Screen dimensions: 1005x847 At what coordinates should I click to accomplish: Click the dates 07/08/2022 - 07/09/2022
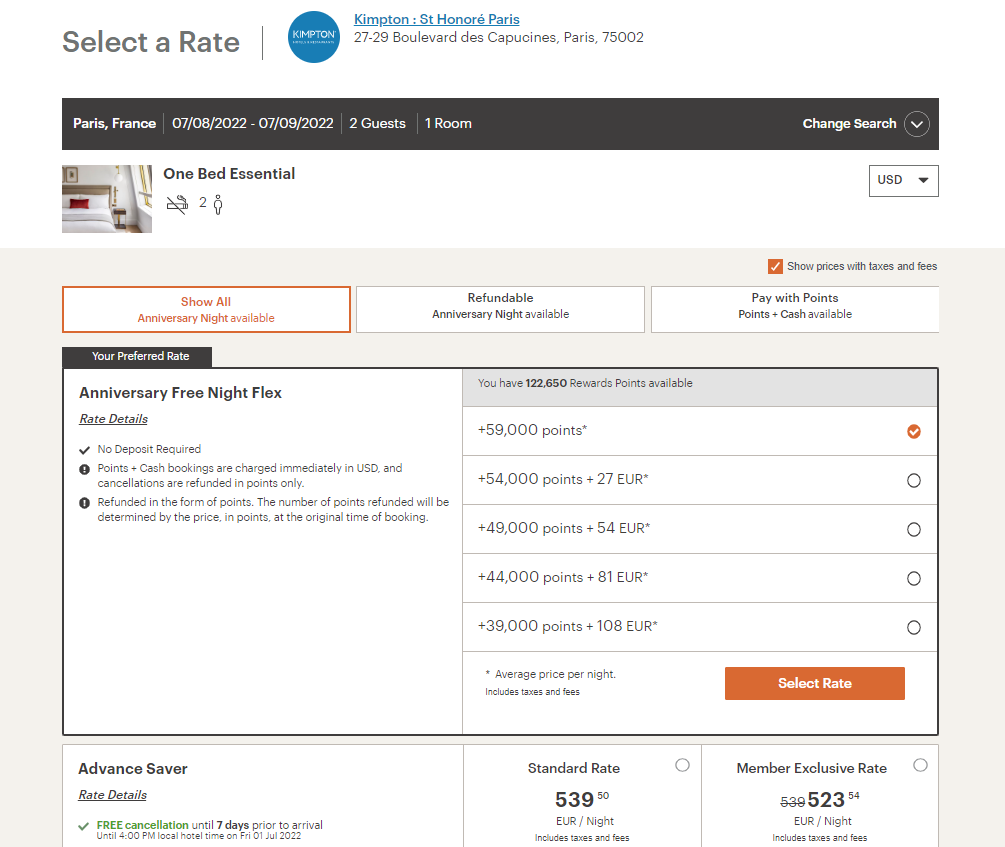coord(253,124)
